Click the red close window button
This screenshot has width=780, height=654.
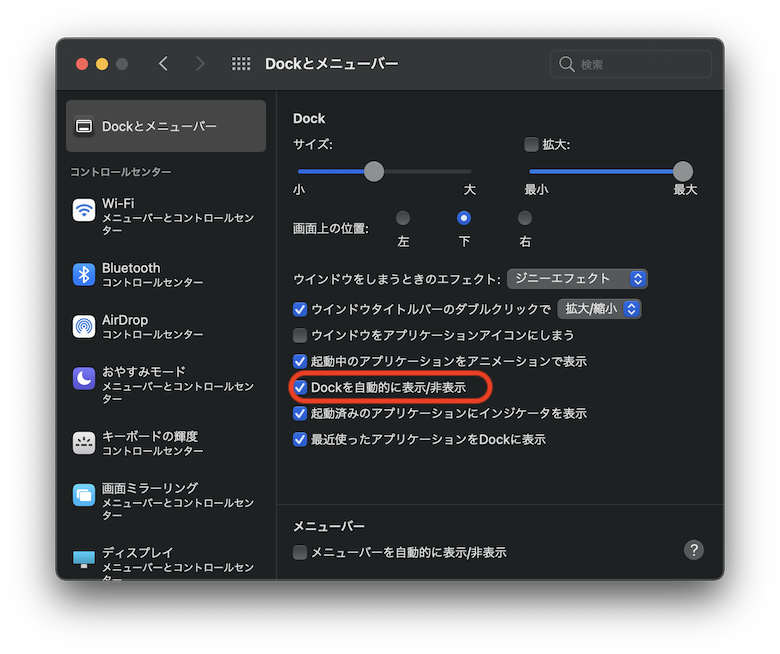tap(82, 64)
